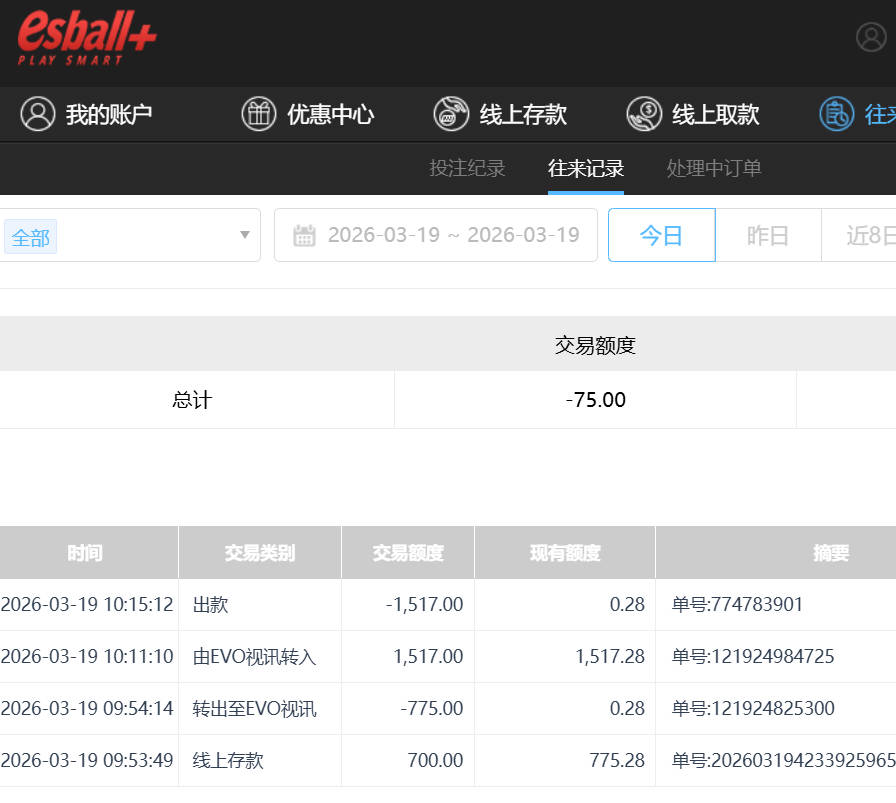Select the 往来记录 tab

(x=585, y=168)
